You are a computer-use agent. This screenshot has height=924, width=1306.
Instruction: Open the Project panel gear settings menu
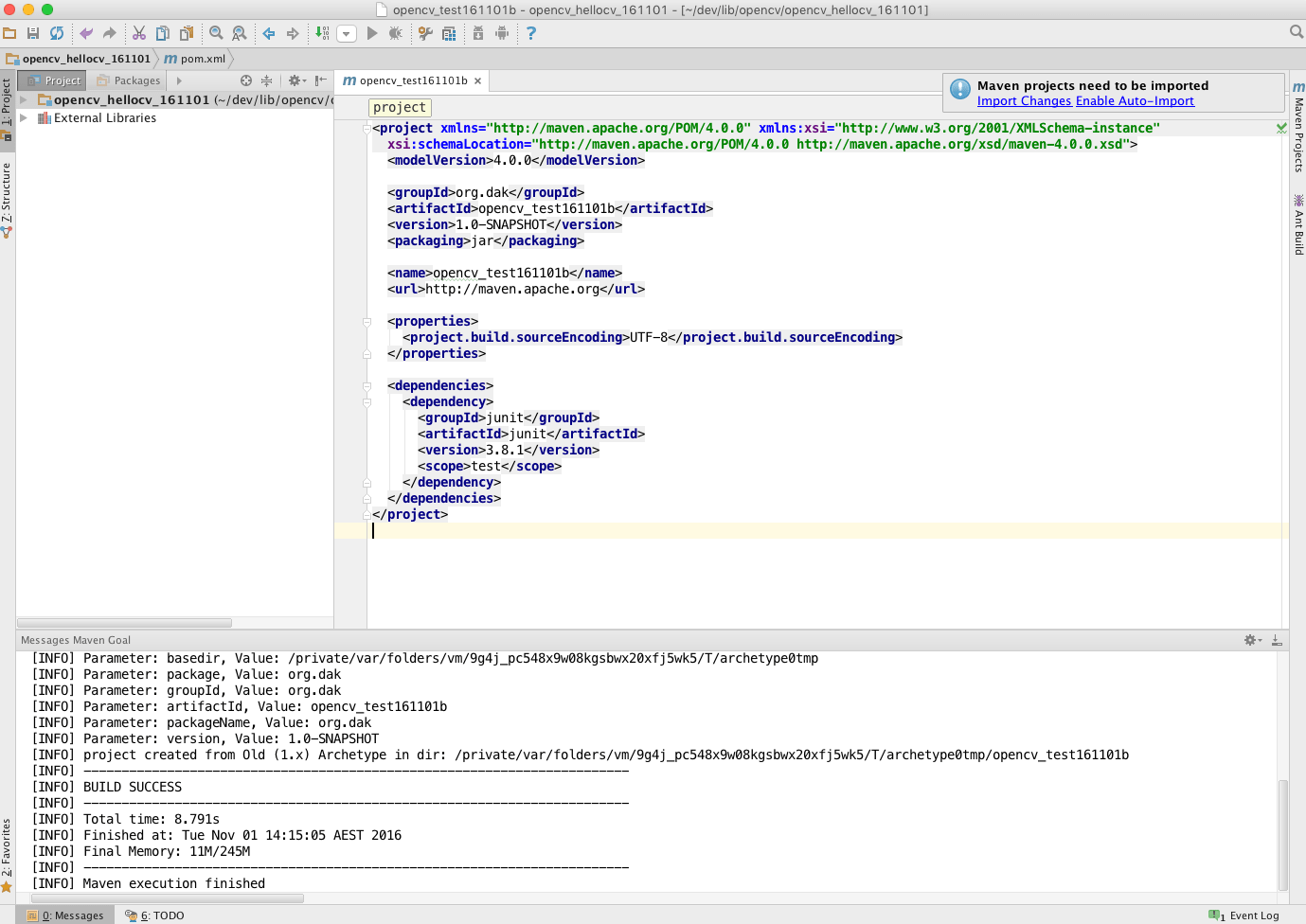(296, 80)
